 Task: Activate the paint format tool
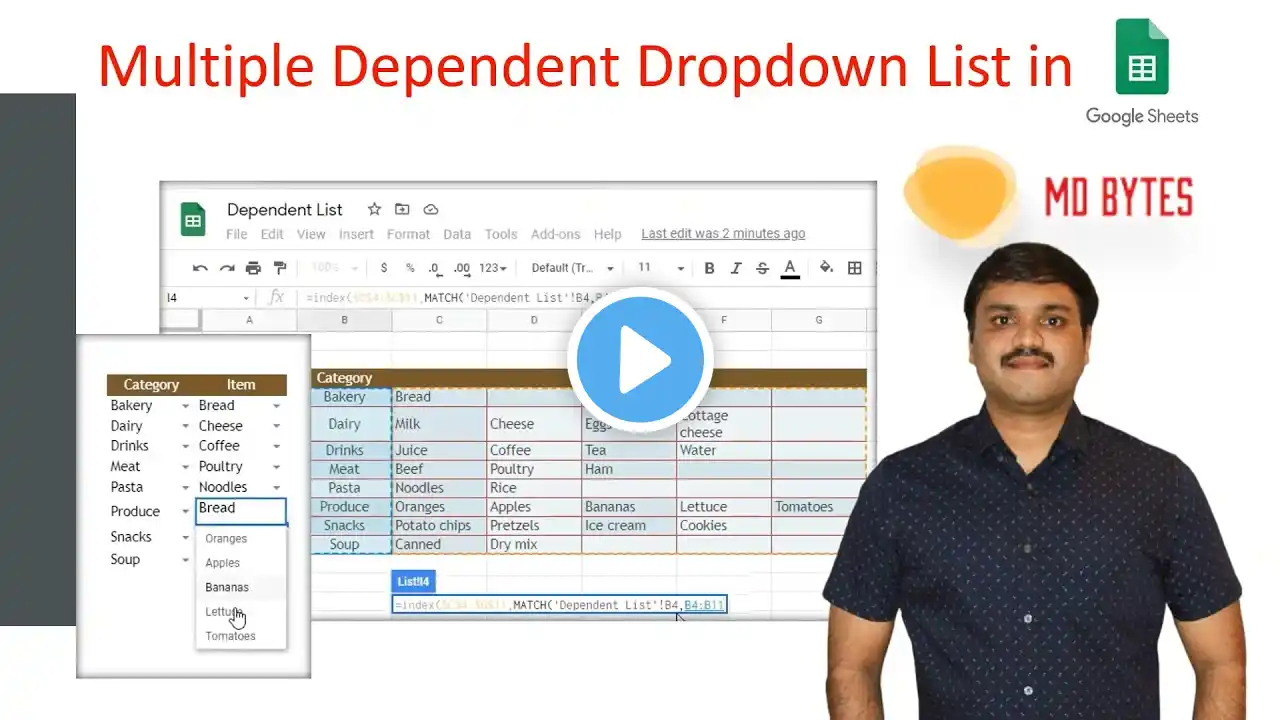pyautogui.click(x=280, y=268)
